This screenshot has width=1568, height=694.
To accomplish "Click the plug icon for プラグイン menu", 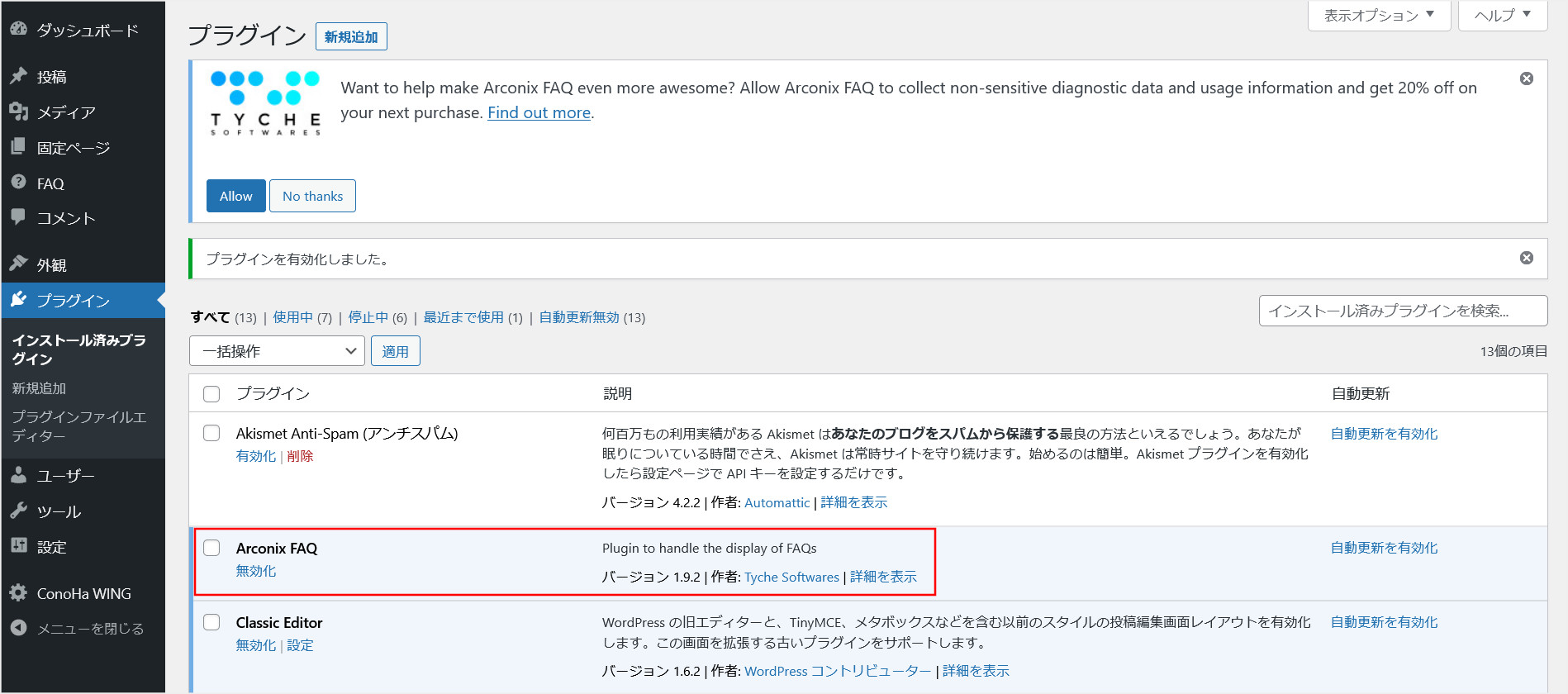I will (x=18, y=299).
